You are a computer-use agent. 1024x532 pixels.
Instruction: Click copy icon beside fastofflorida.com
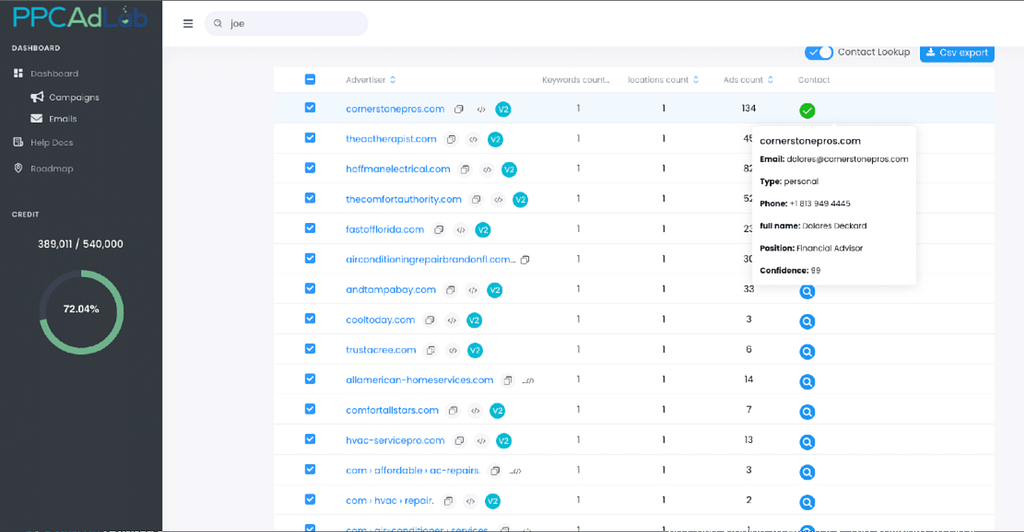click(438, 230)
